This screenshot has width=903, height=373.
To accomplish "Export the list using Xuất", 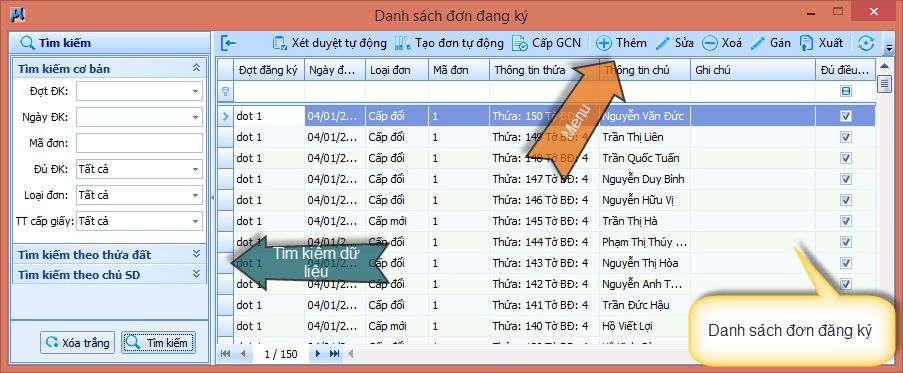I will 807,43.
